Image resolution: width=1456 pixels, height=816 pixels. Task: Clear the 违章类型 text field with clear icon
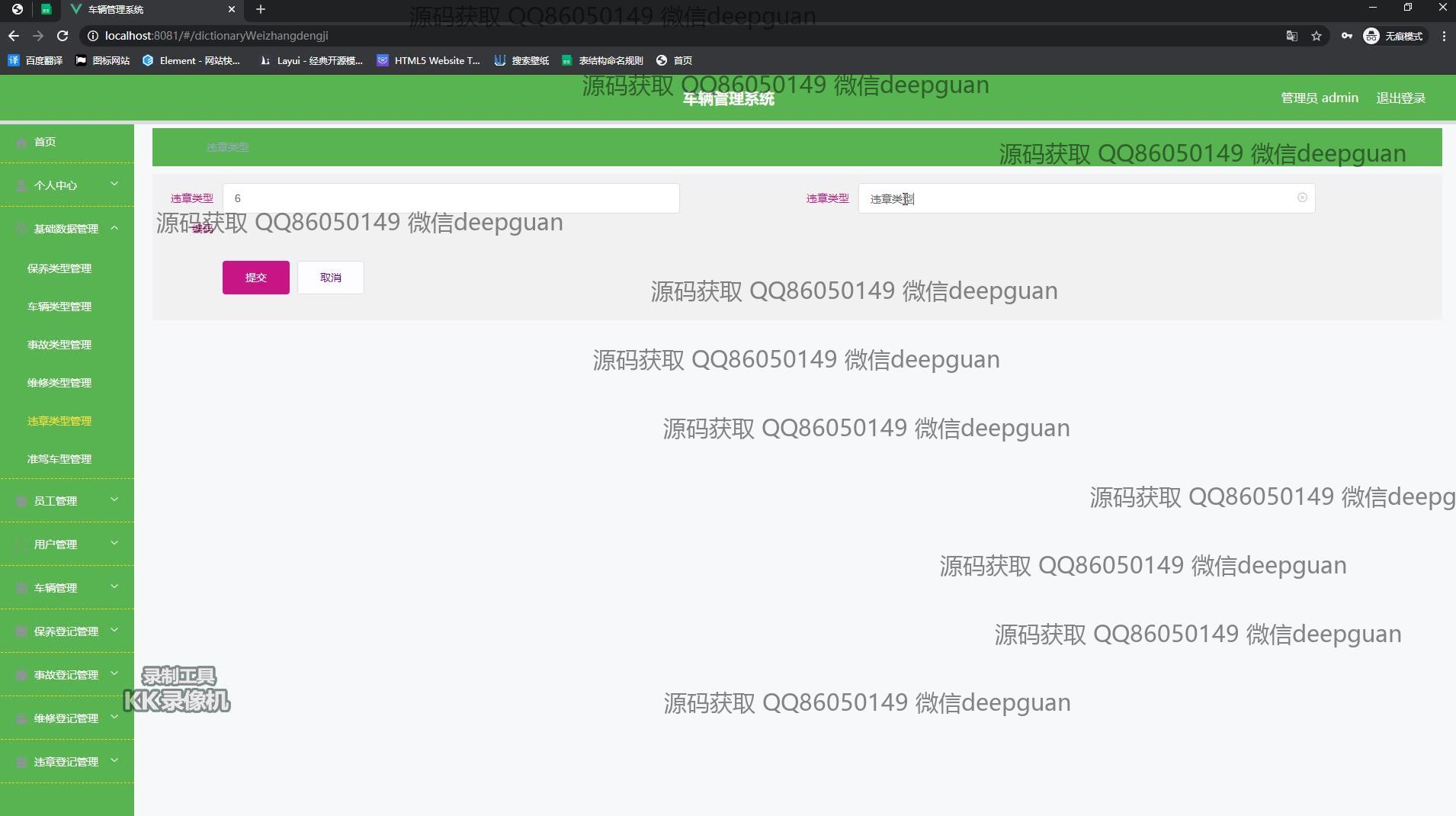click(x=1302, y=198)
